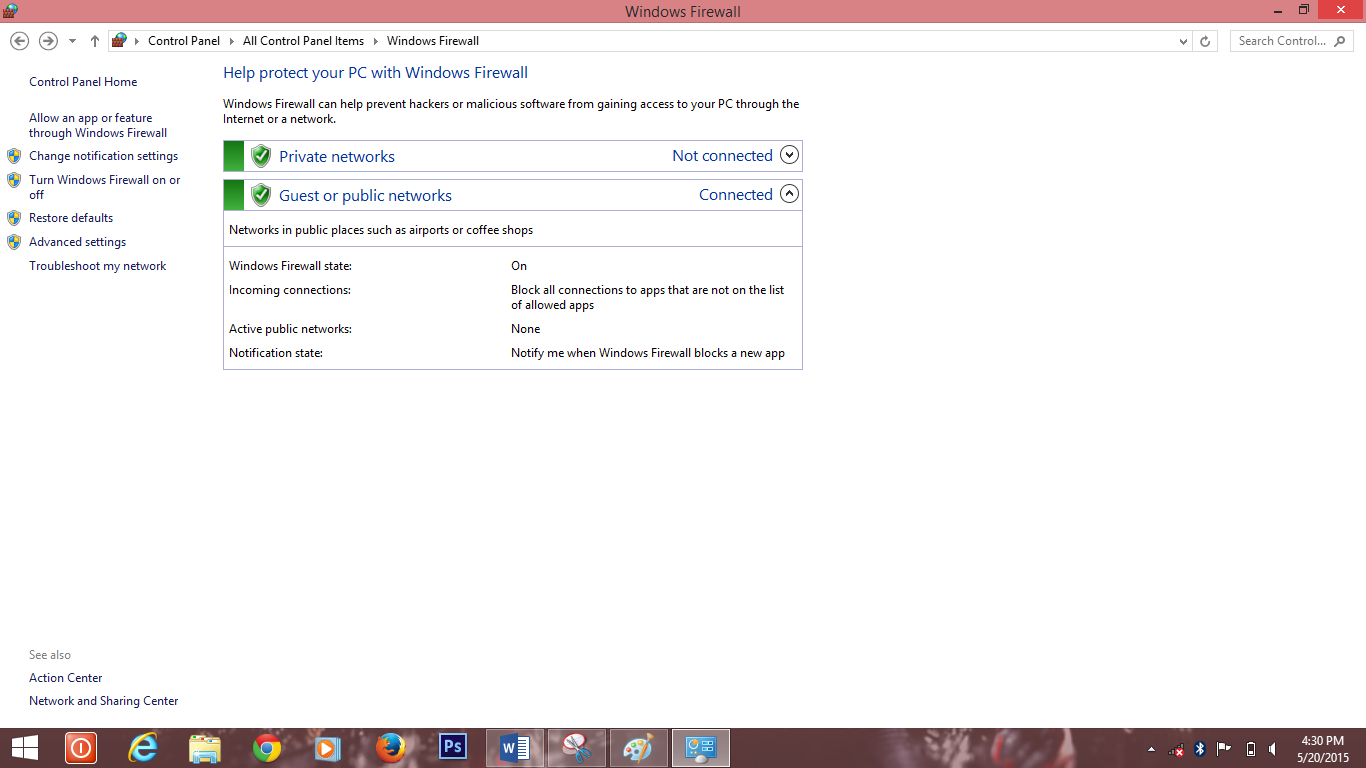Open Turn Windows Firewall on or off

(105, 187)
